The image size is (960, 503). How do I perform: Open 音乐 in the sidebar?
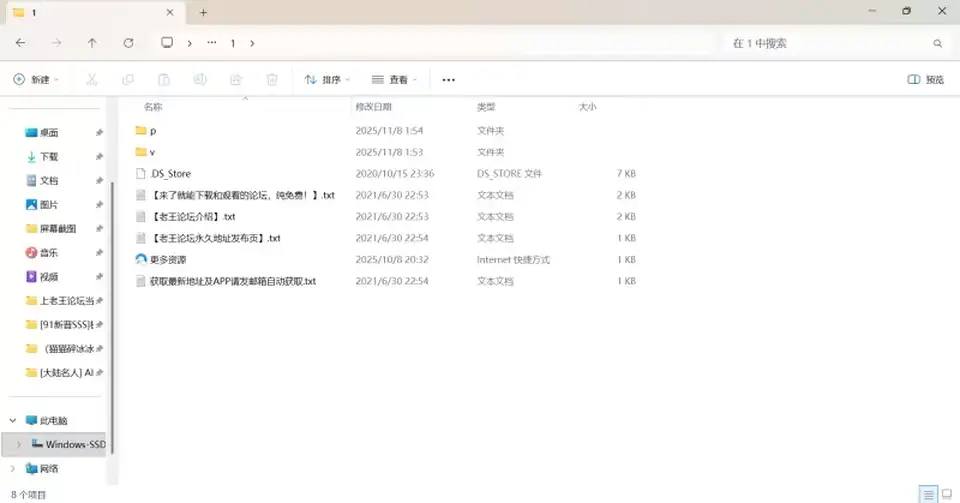tap(49, 252)
